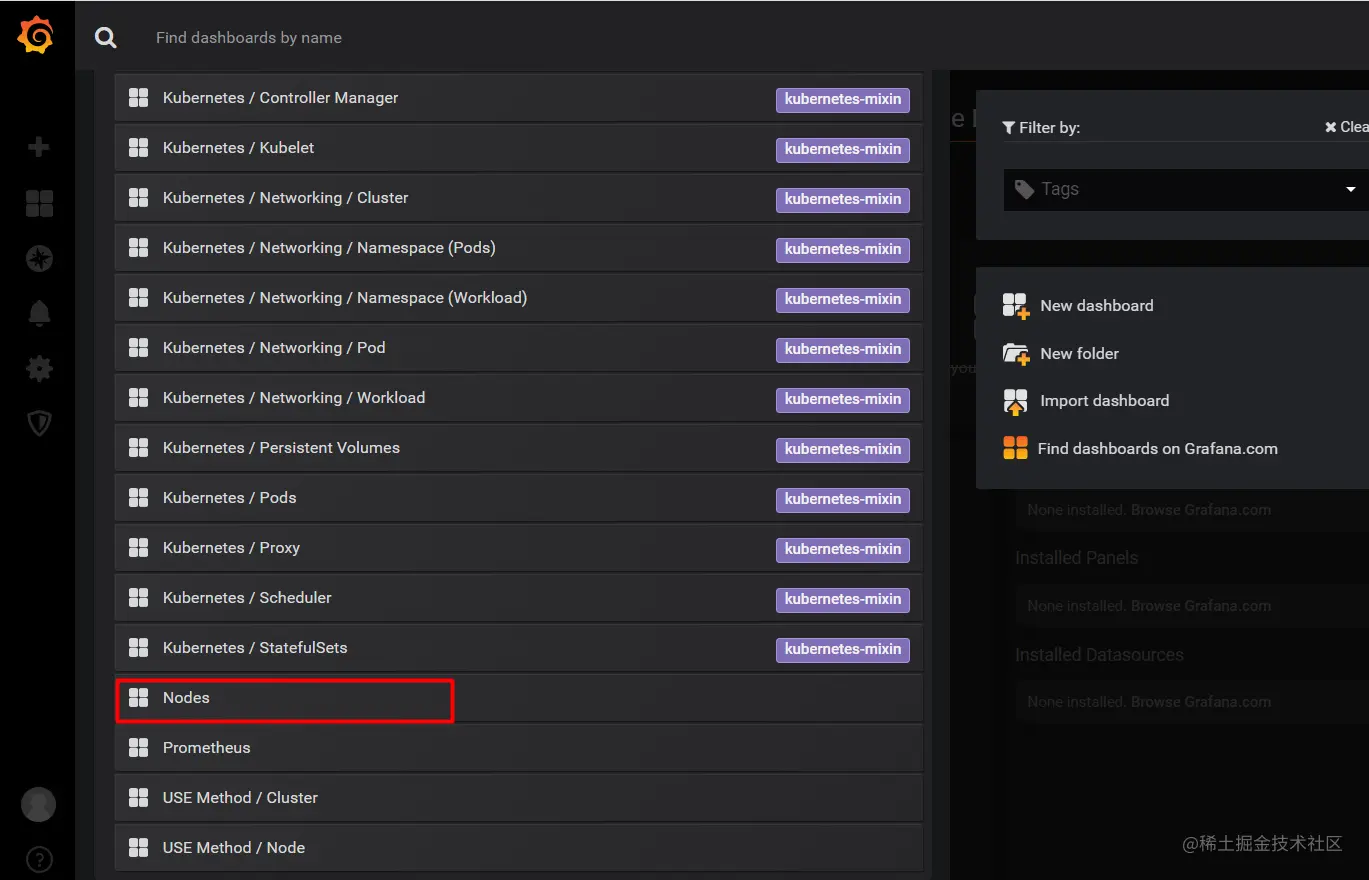
Task: Open Kubernetes / Kubelet dashboard
Action: pyautogui.click(x=519, y=148)
